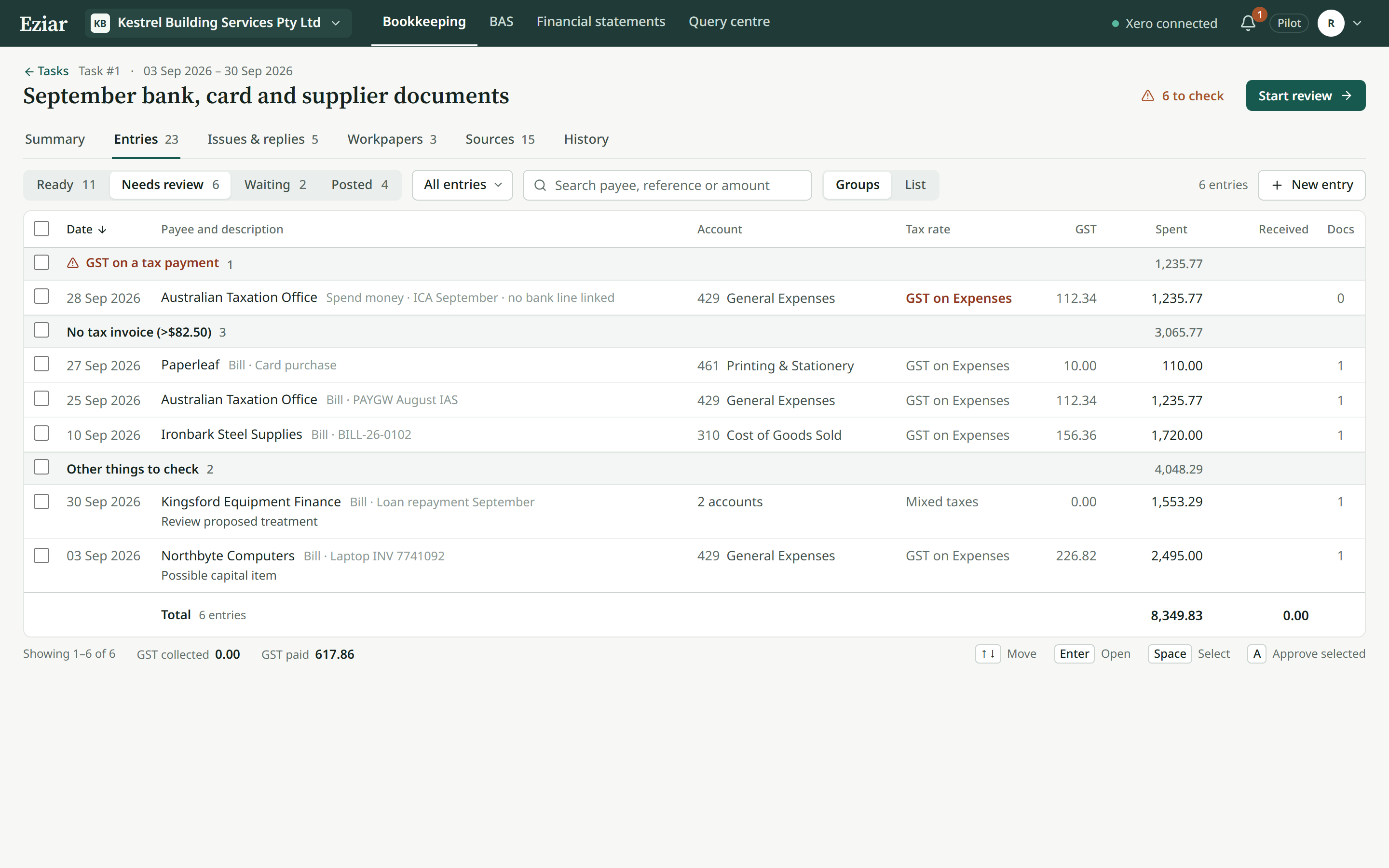1389x868 pixels.
Task: Open the Kestrel Building Services company dropdown
Action: tap(218, 23)
